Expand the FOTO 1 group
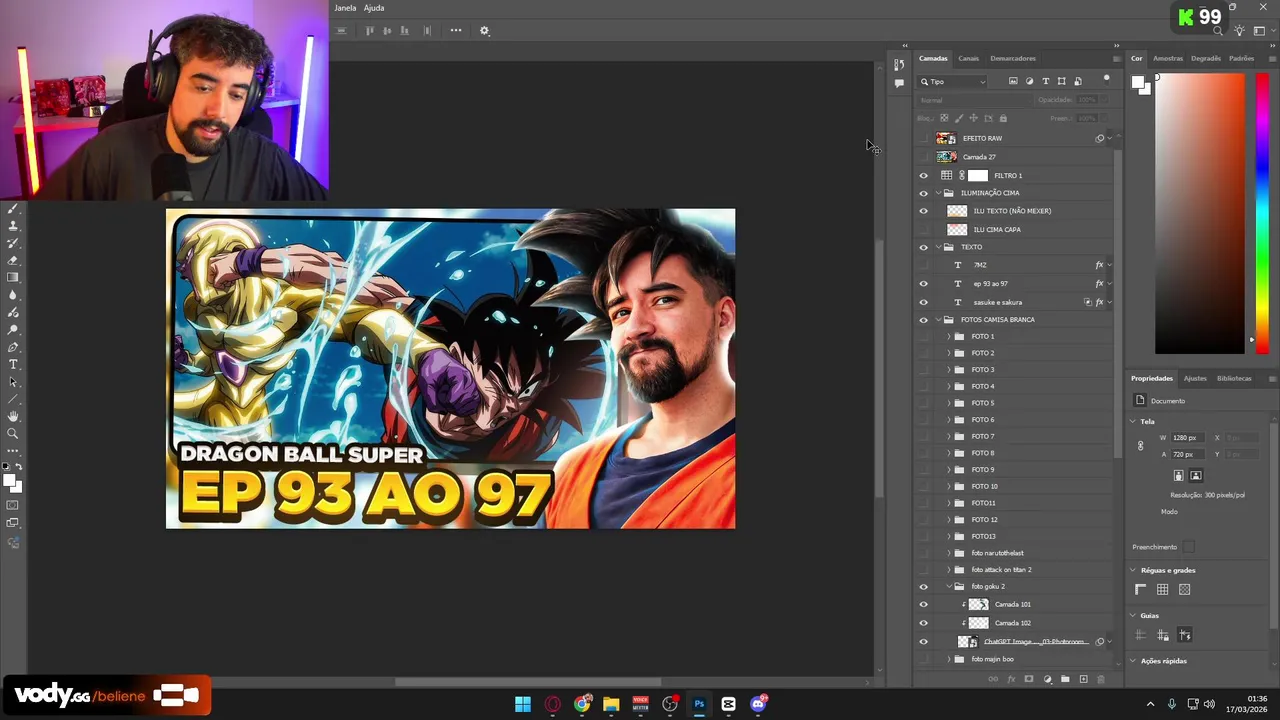Image resolution: width=1280 pixels, height=720 pixels. click(x=949, y=337)
